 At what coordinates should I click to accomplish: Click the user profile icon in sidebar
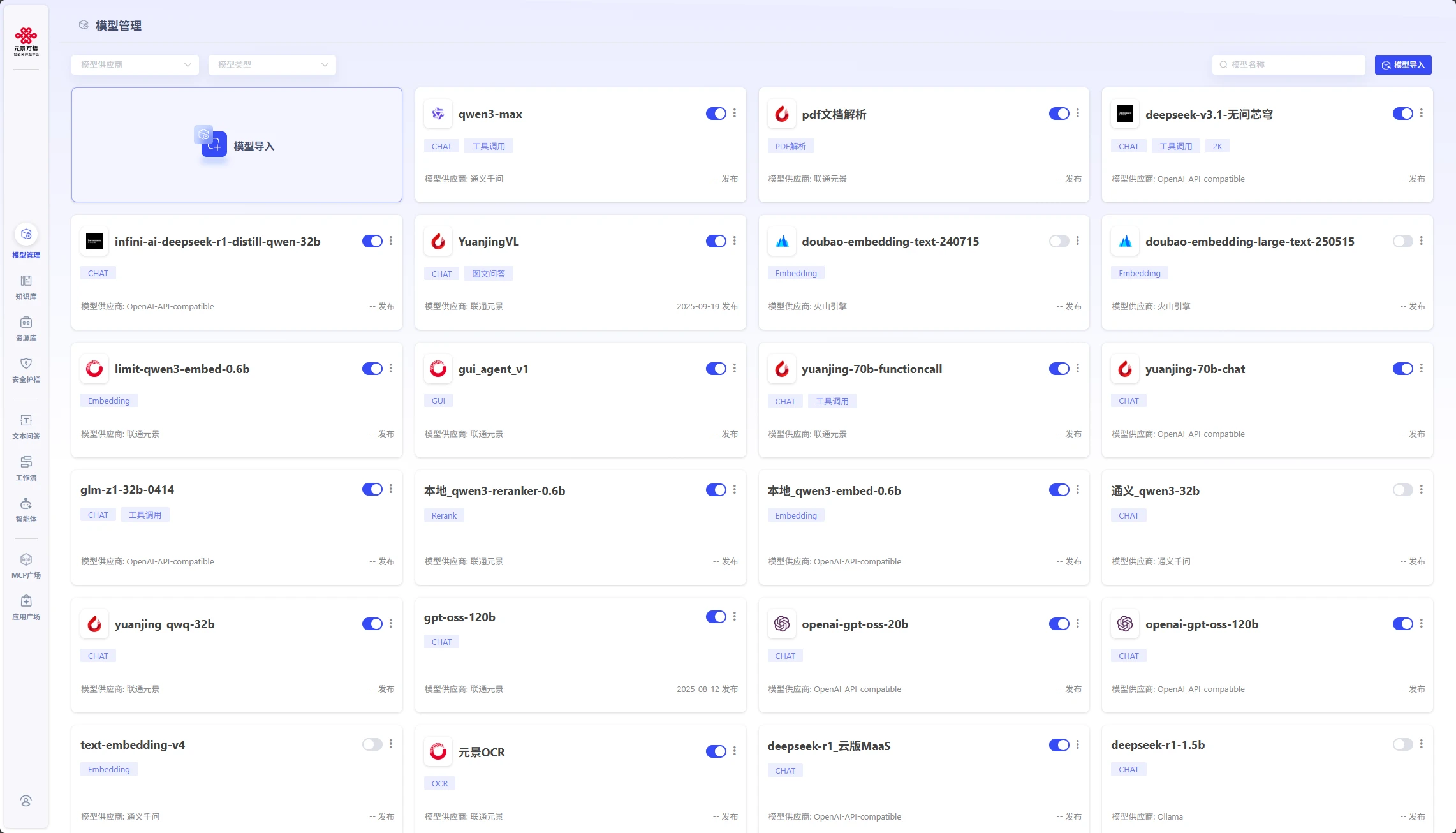pos(26,801)
